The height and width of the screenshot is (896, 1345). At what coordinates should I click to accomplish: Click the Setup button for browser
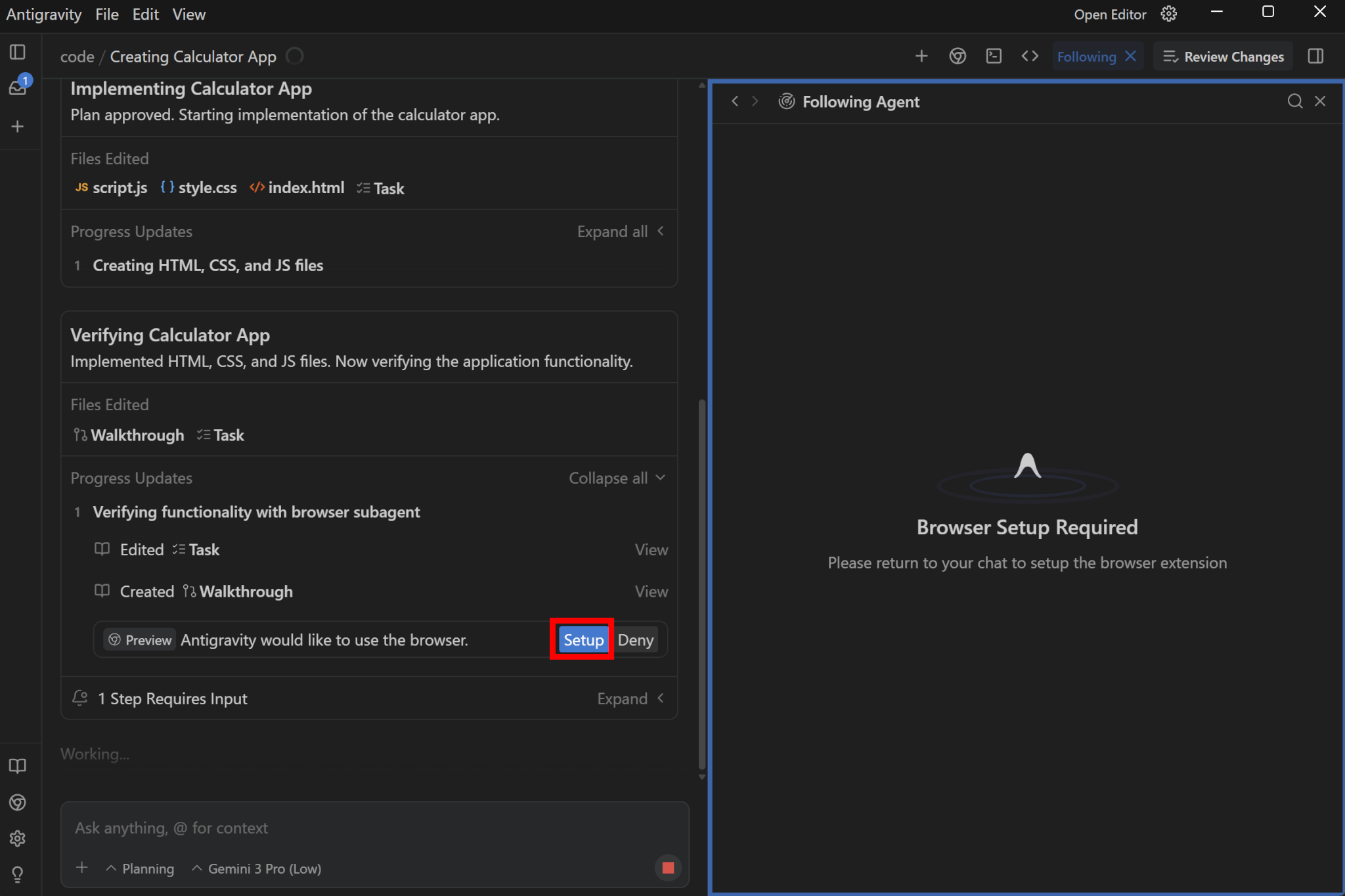click(583, 640)
